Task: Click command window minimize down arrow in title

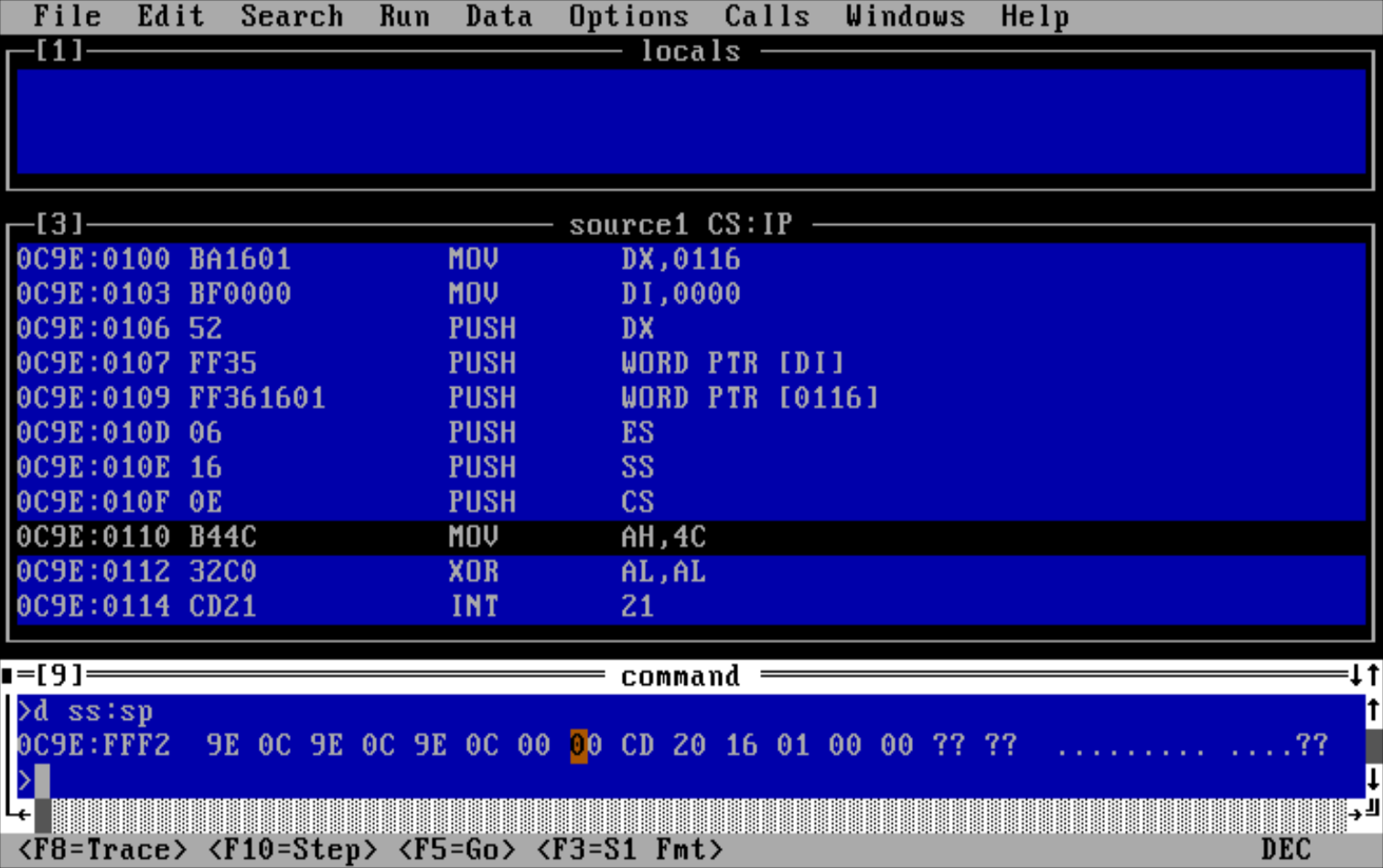Action: point(1356,675)
